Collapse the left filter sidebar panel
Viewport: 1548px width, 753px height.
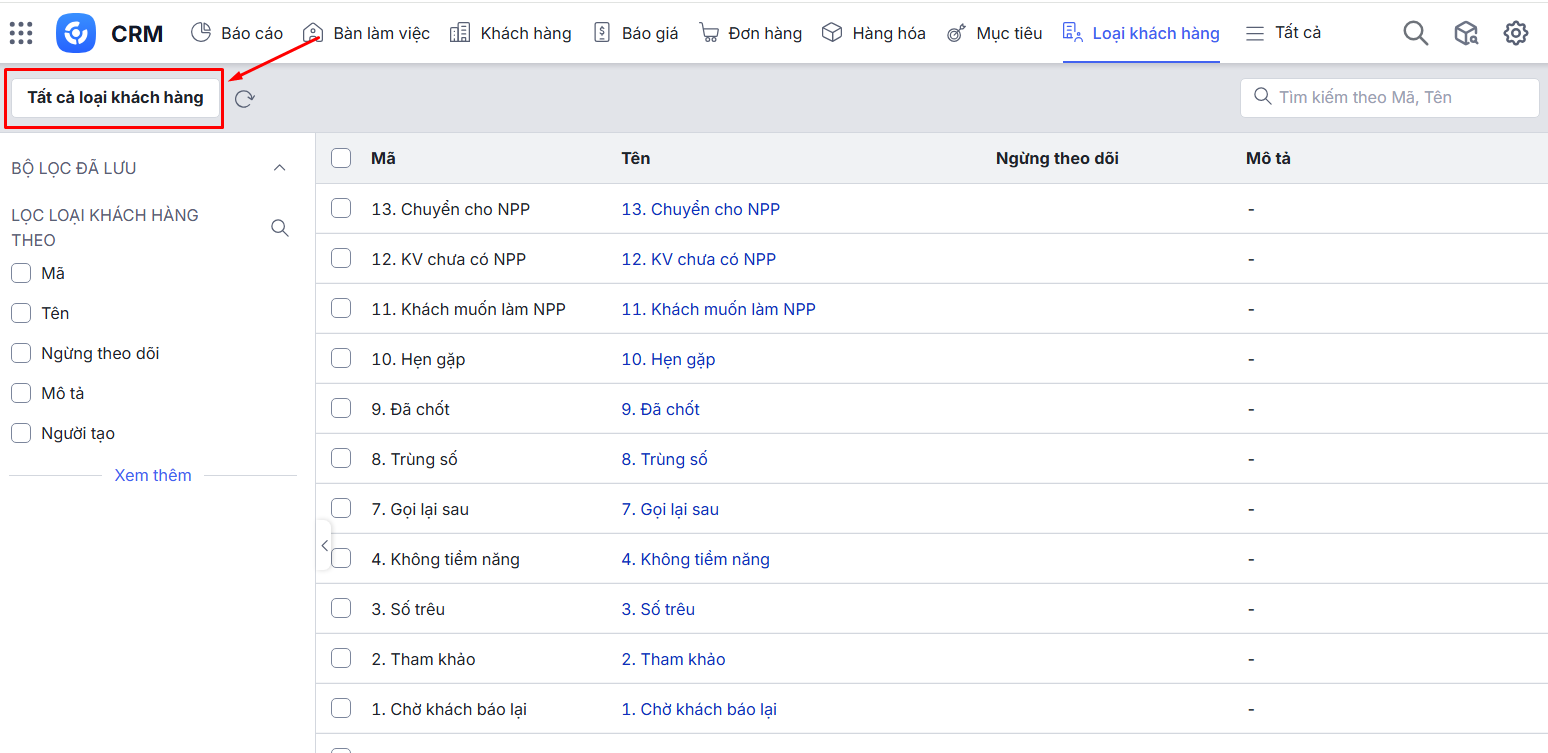coord(324,545)
